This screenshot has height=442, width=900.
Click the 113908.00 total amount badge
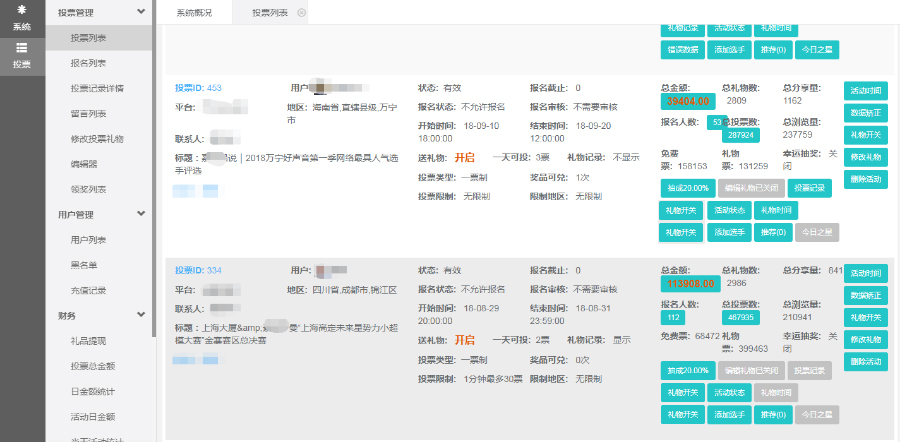tap(690, 283)
